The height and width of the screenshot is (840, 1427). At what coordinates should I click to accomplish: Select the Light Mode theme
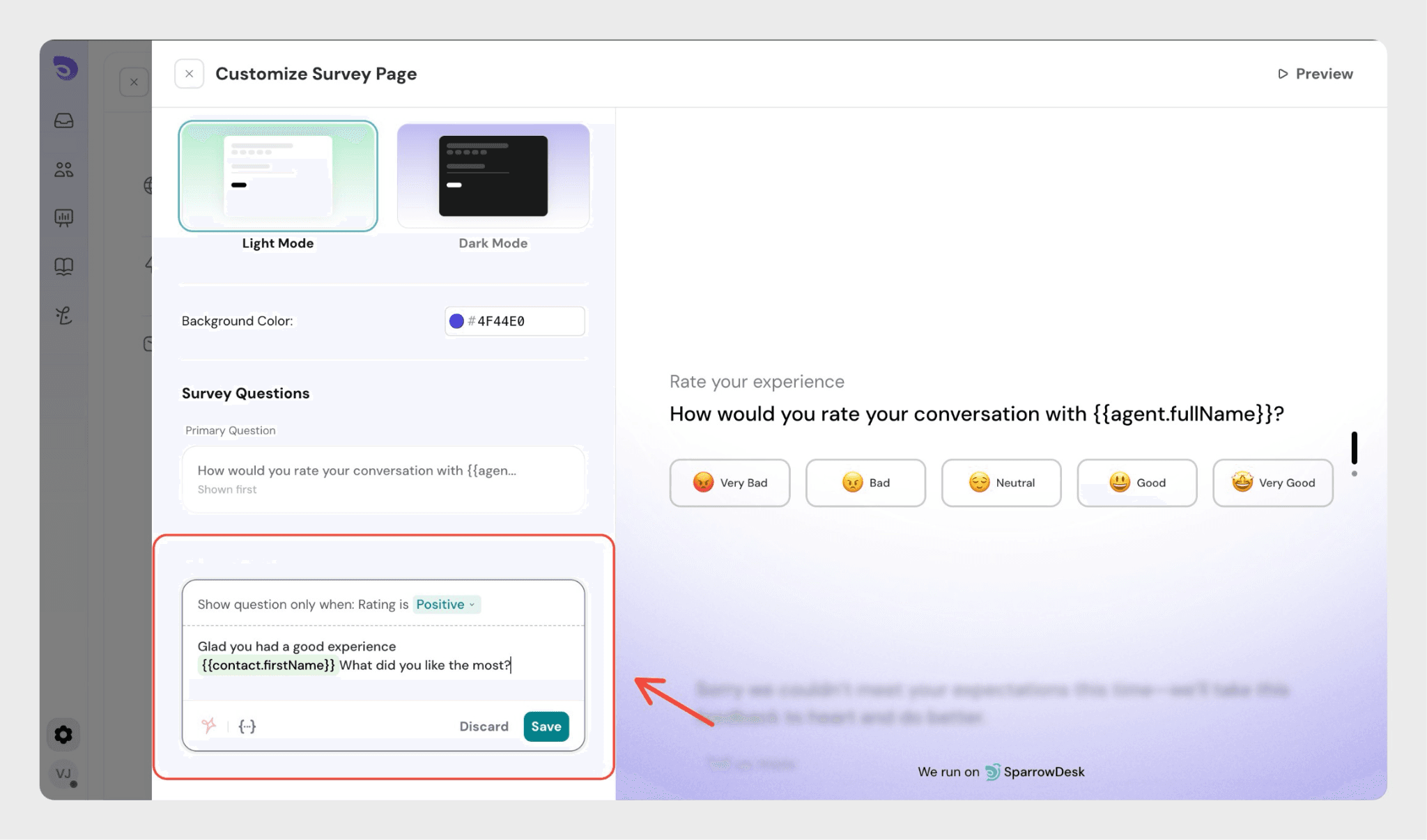coord(278,176)
